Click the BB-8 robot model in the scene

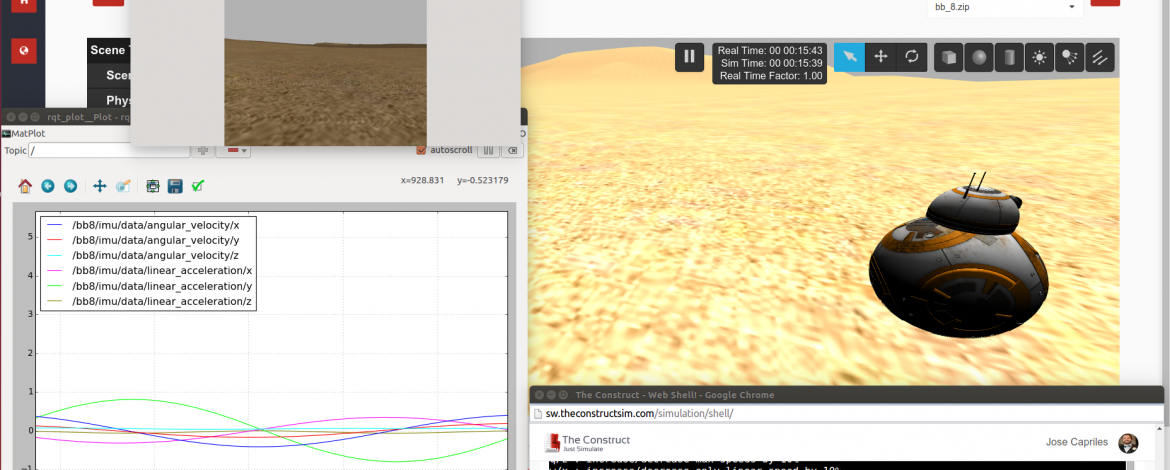tap(958, 256)
